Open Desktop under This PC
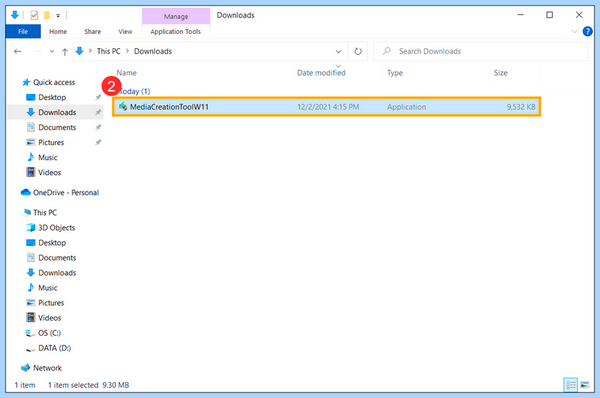 [x=52, y=243]
